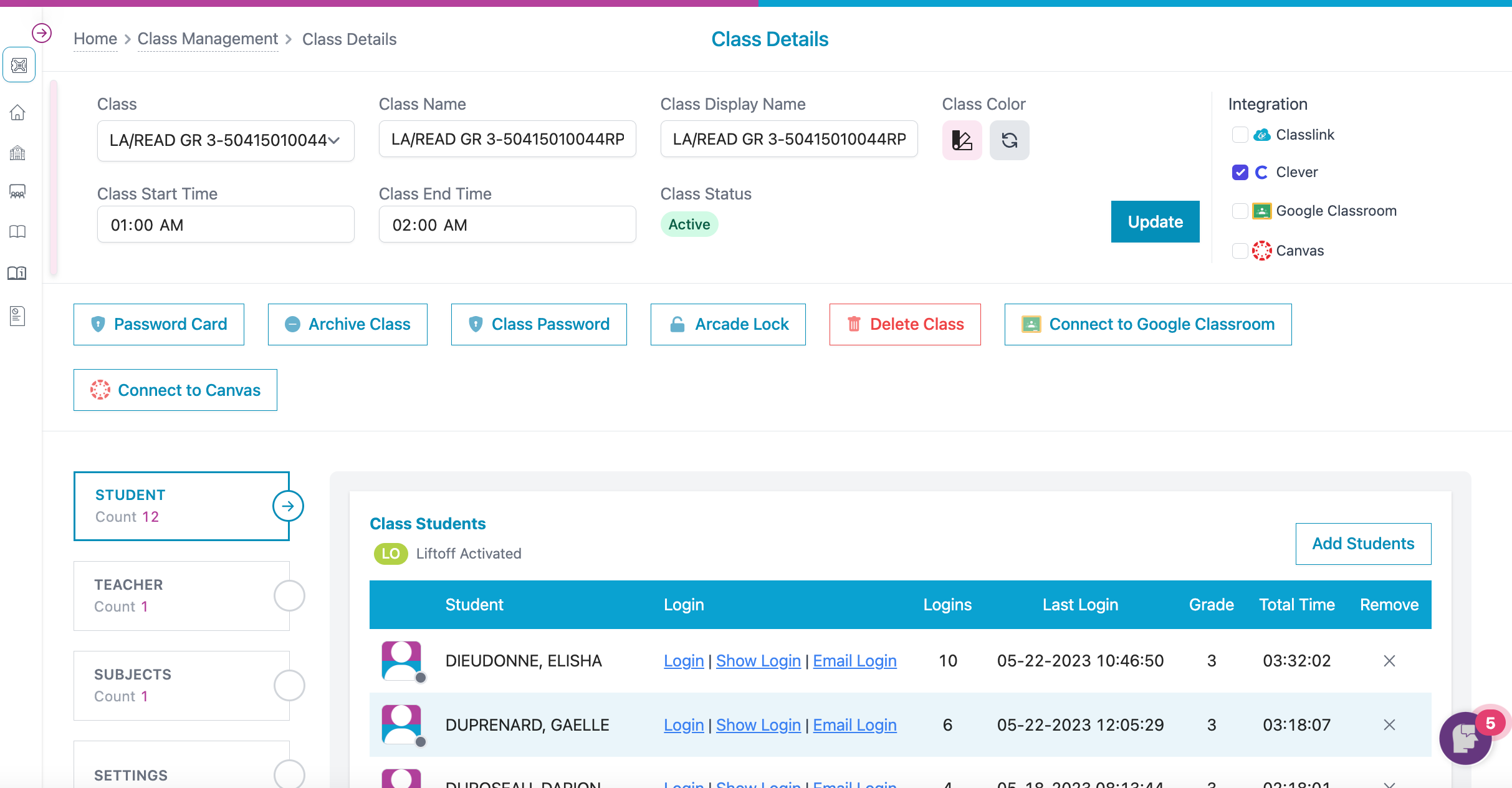1512x788 pixels.
Task: Navigate to Home breadcrumb
Action: [x=95, y=39]
